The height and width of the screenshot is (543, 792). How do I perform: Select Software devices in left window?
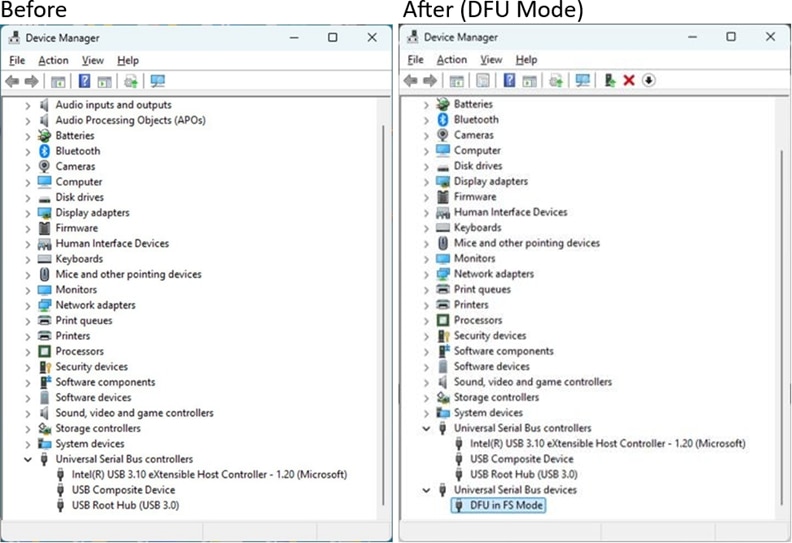[93, 398]
